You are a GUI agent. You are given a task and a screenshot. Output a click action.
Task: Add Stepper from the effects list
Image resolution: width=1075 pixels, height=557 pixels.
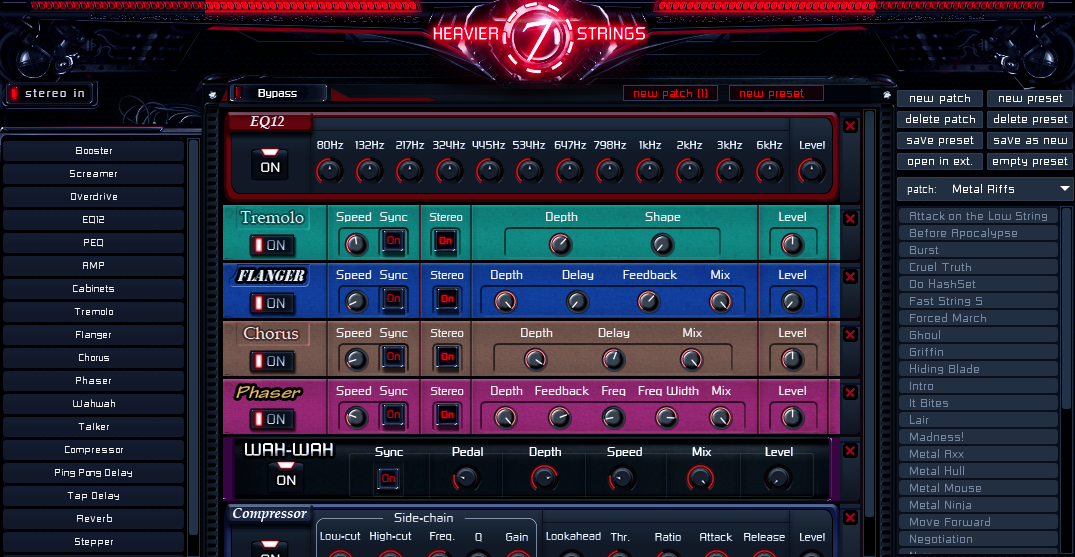(94, 542)
